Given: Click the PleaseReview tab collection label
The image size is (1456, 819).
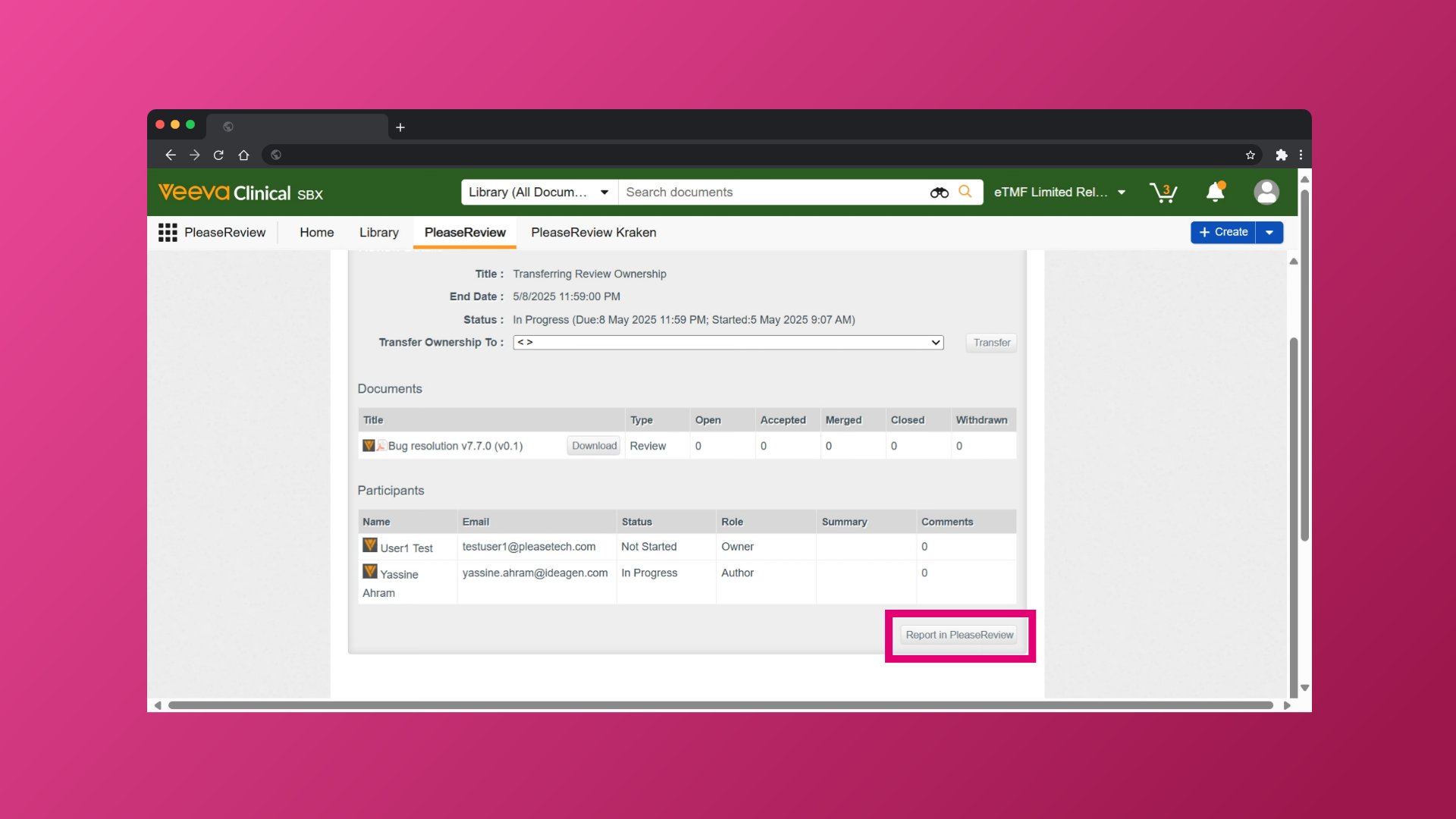Looking at the screenshot, I should 224,233.
